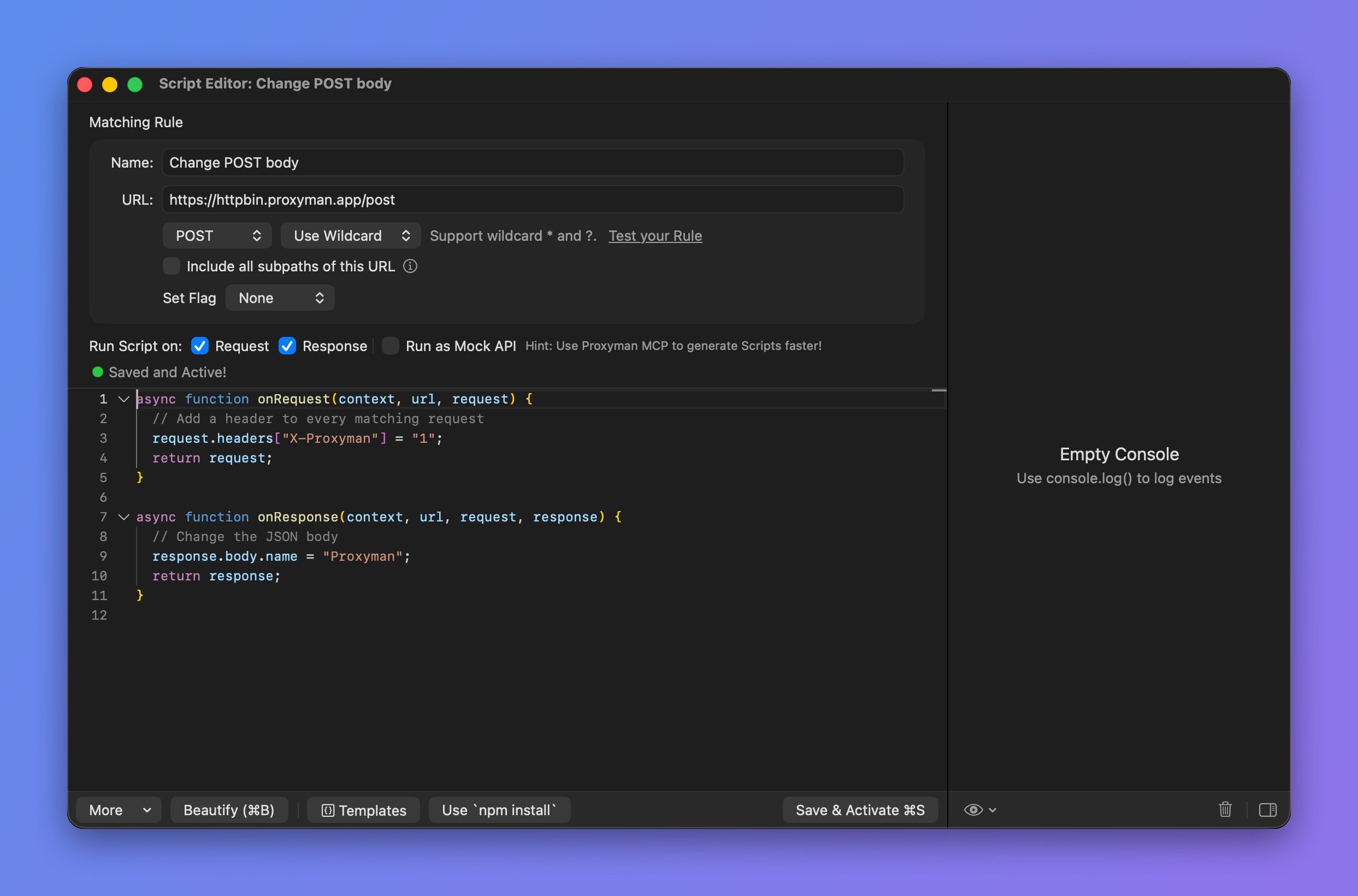Click into the URL input field
1358x896 pixels.
[533, 199]
